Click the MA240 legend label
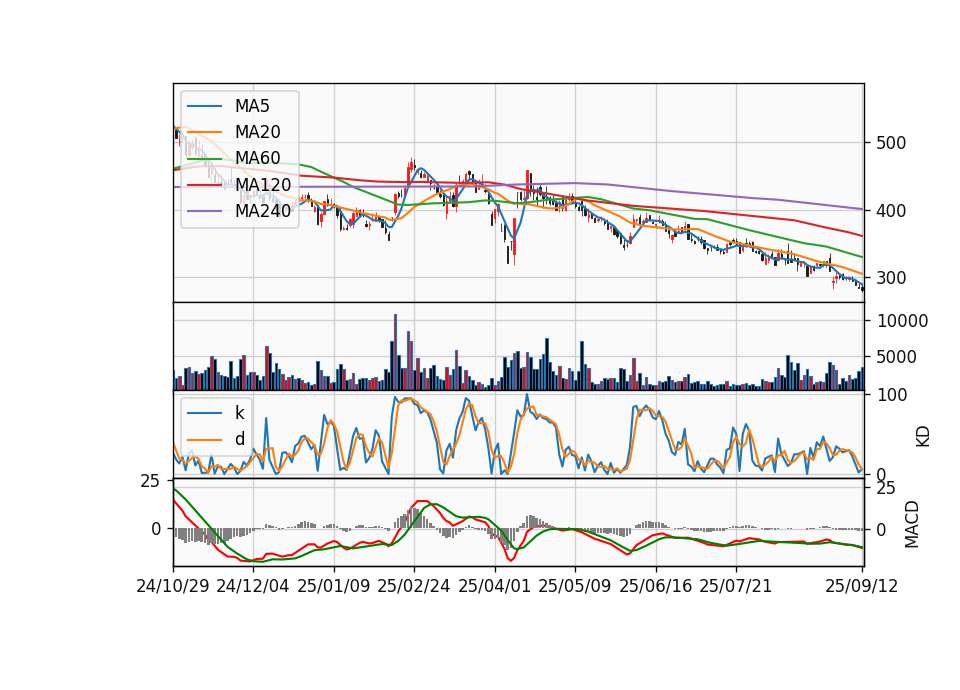The width and height of the screenshot is (960, 690). pyautogui.click(x=263, y=211)
